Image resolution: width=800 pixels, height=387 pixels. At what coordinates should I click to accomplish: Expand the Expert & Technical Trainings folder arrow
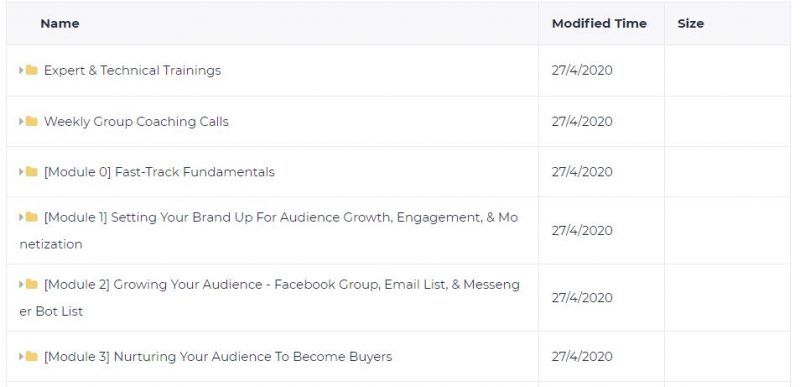point(21,70)
